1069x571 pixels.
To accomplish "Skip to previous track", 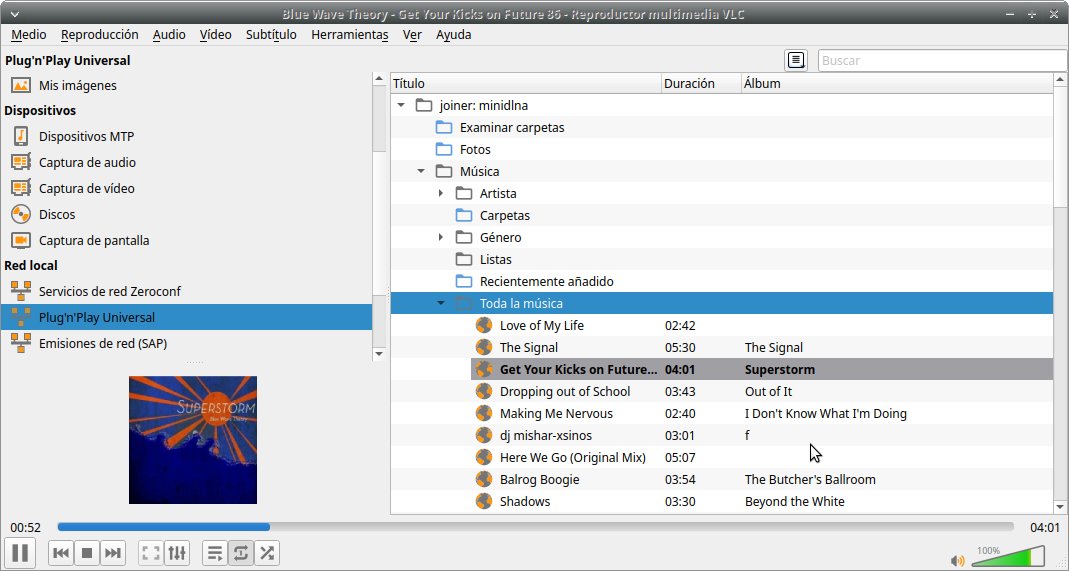I will point(61,553).
